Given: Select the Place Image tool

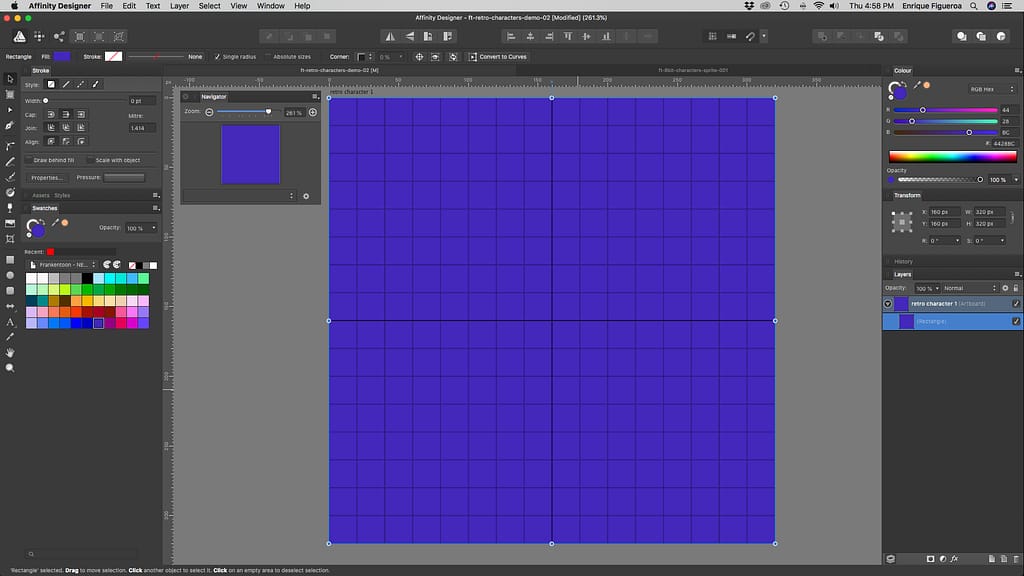Looking at the screenshot, I should pos(10,223).
